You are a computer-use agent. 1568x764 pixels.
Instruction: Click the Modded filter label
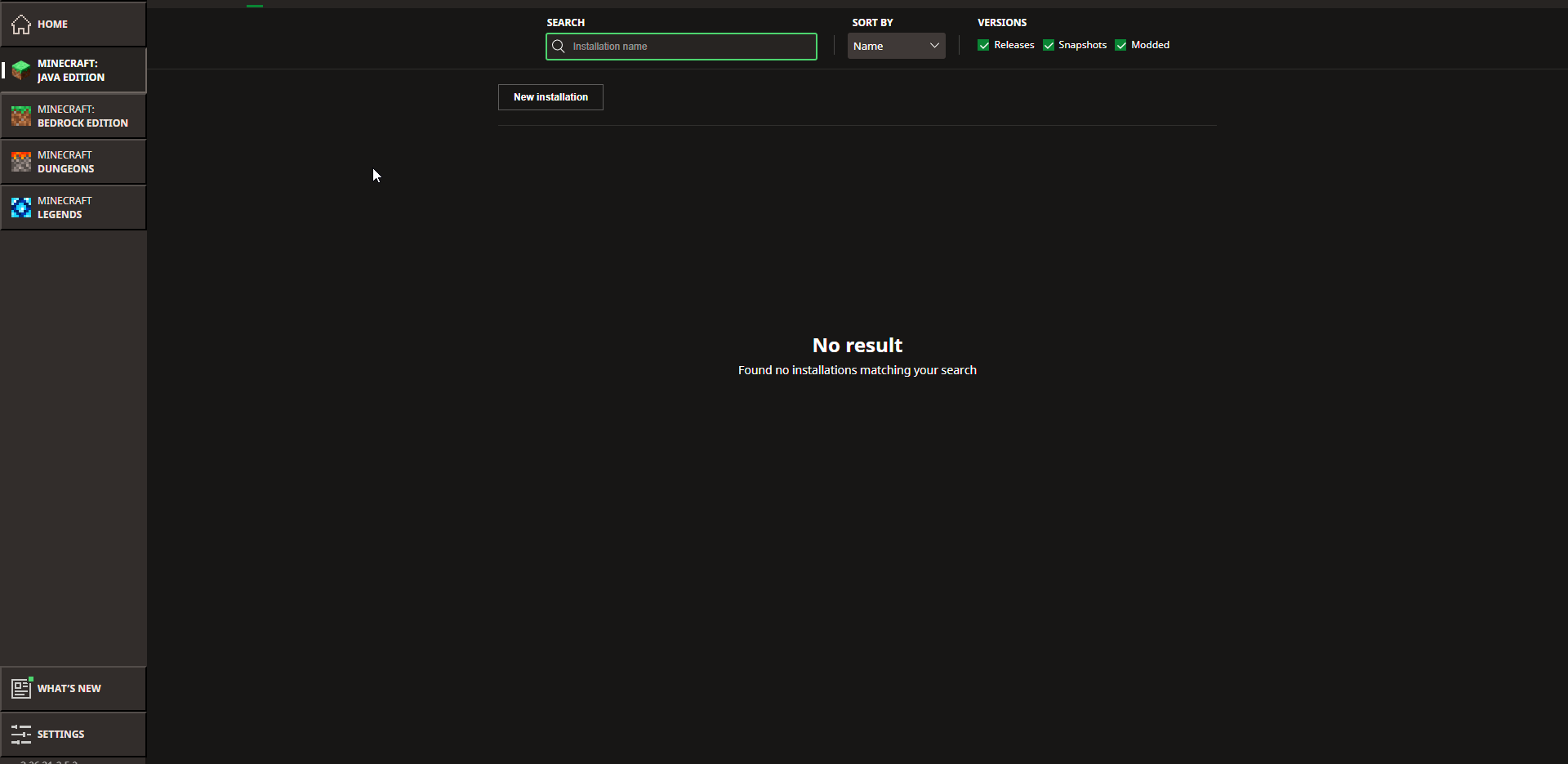click(x=1150, y=45)
